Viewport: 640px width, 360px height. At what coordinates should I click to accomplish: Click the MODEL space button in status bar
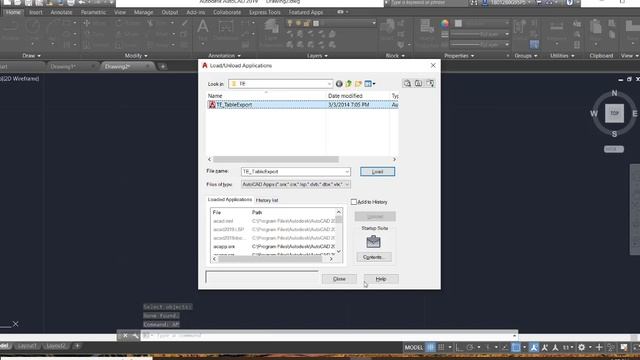[413, 347]
